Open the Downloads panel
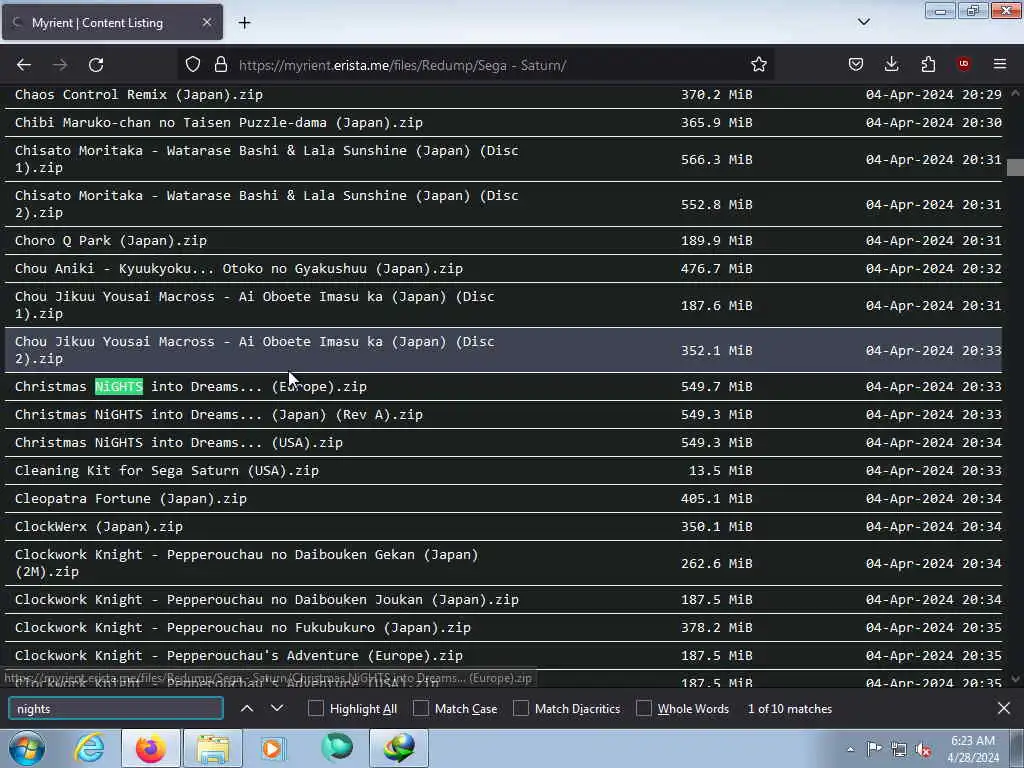The image size is (1024, 768). tap(891, 64)
